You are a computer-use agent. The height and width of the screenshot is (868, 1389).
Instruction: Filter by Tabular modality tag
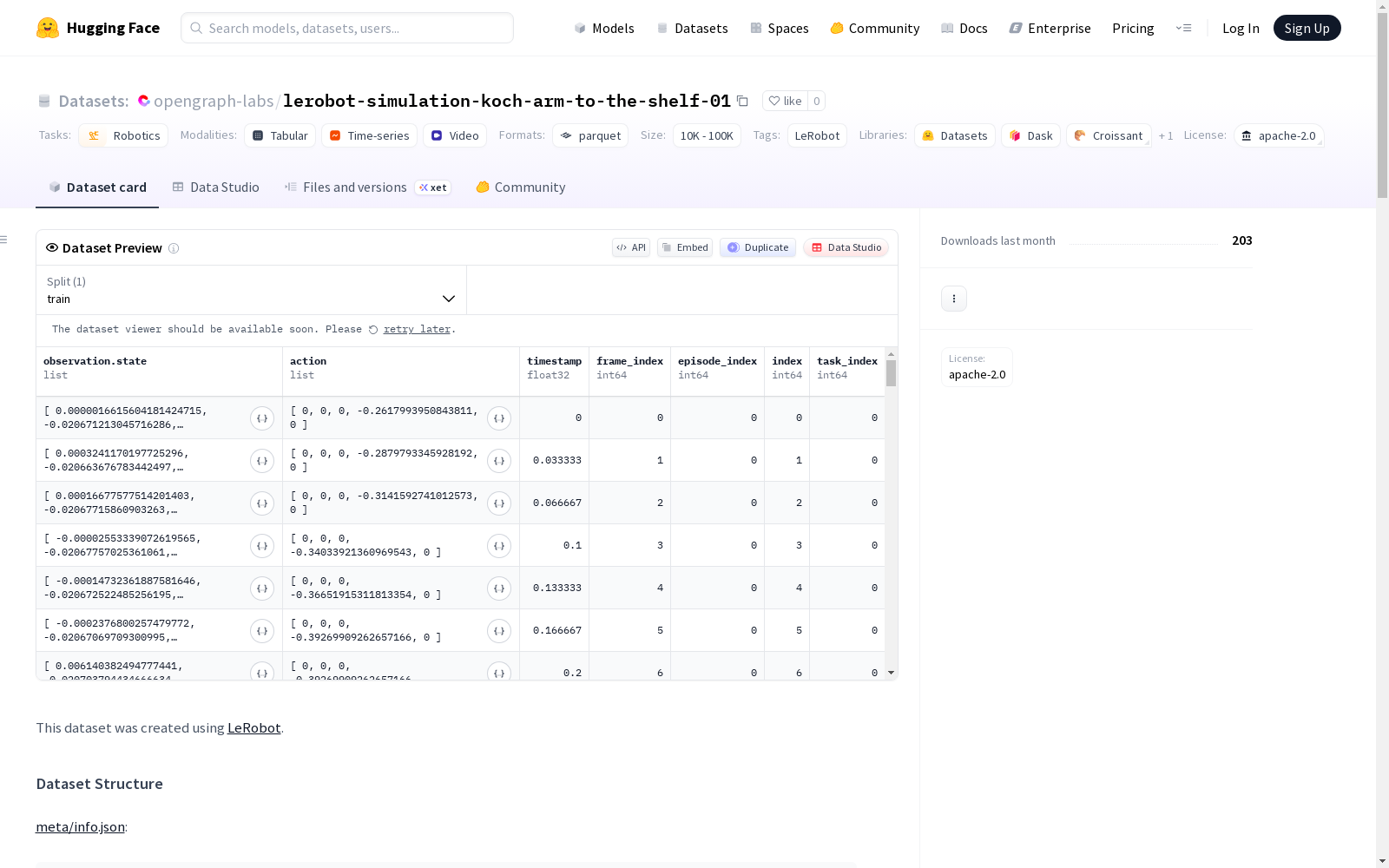pos(280,135)
